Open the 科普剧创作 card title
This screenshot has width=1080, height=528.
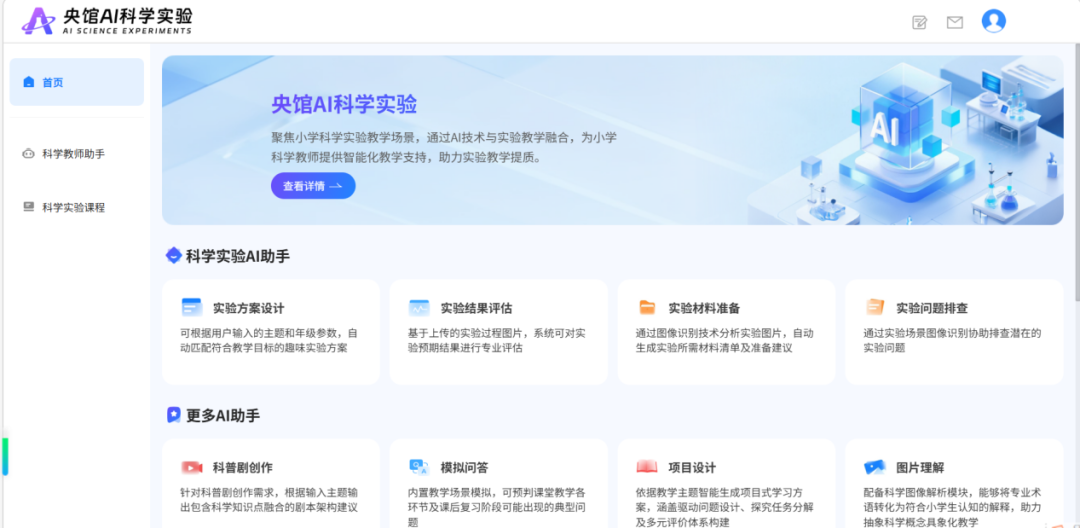[242, 467]
